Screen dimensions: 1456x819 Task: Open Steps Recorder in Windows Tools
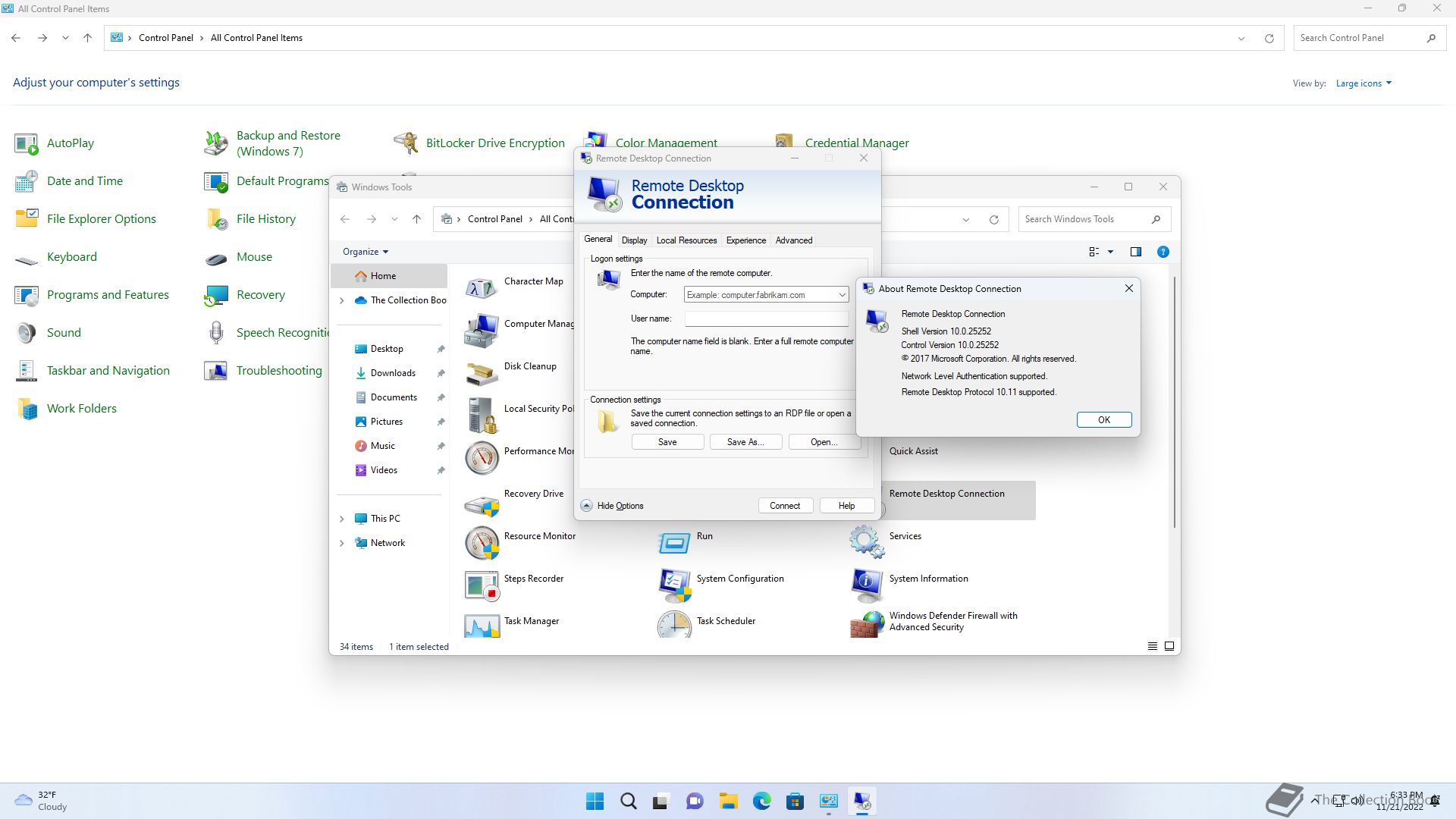coord(514,584)
